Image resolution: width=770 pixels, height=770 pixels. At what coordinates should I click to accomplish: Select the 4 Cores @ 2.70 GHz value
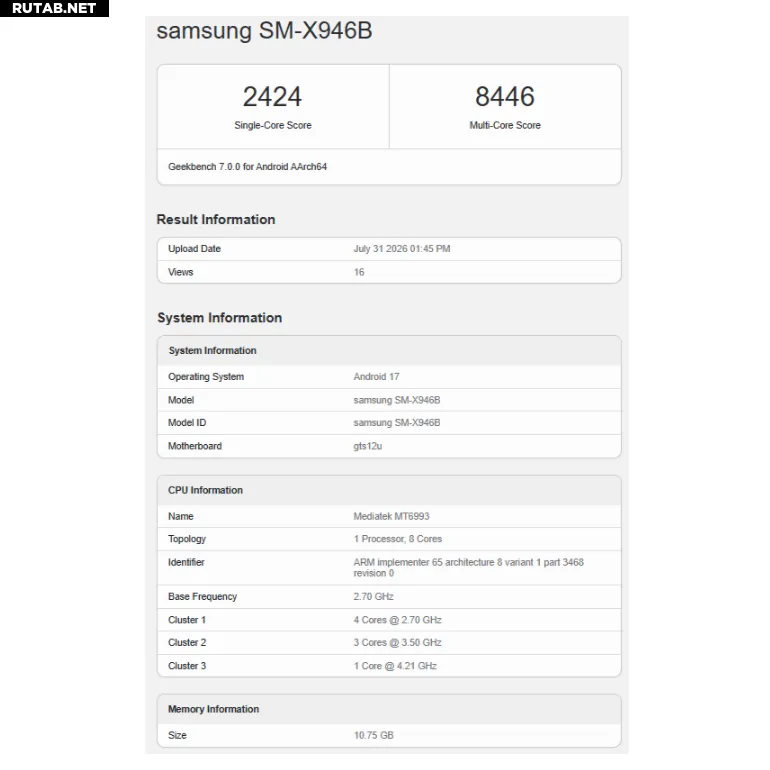coord(397,620)
